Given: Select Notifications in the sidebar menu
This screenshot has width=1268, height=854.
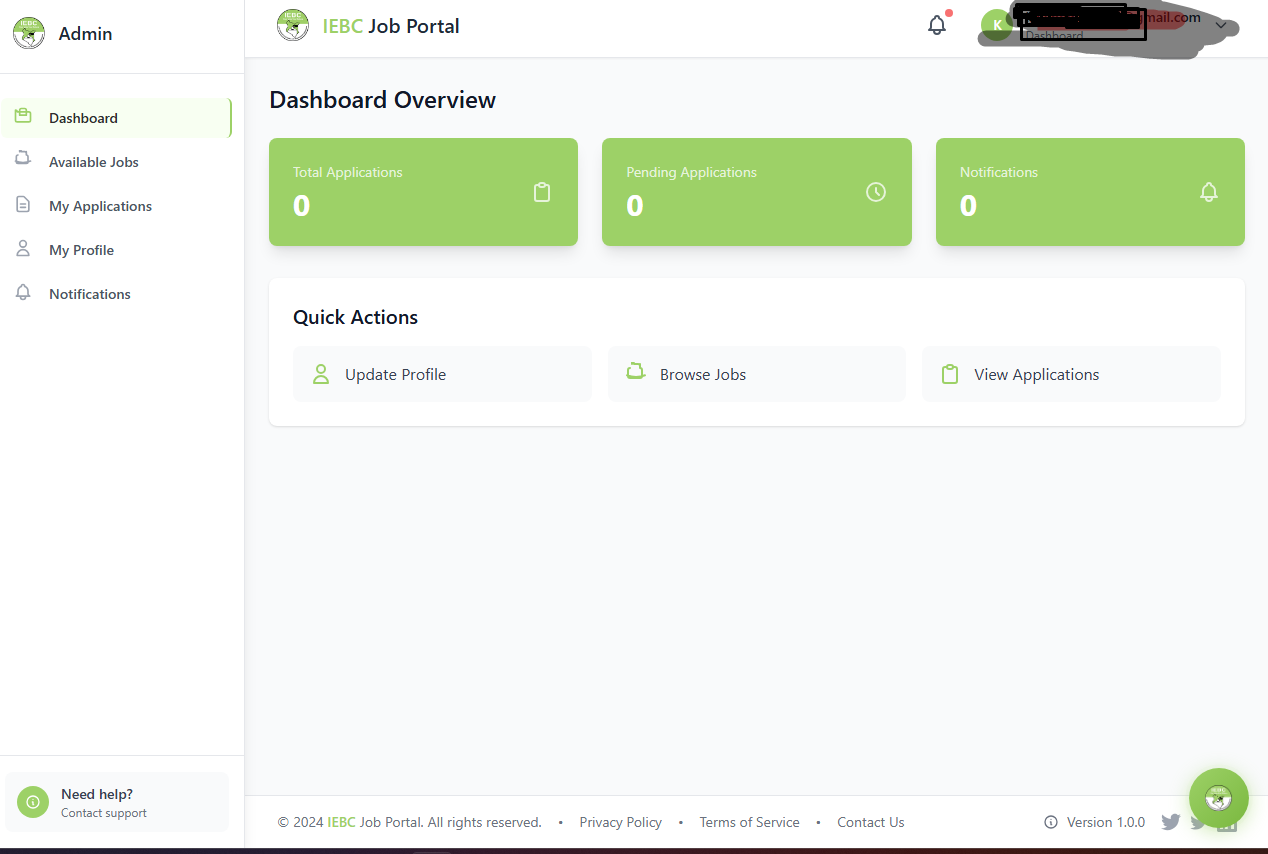Looking at the screenshot, I should coord(90,294).
